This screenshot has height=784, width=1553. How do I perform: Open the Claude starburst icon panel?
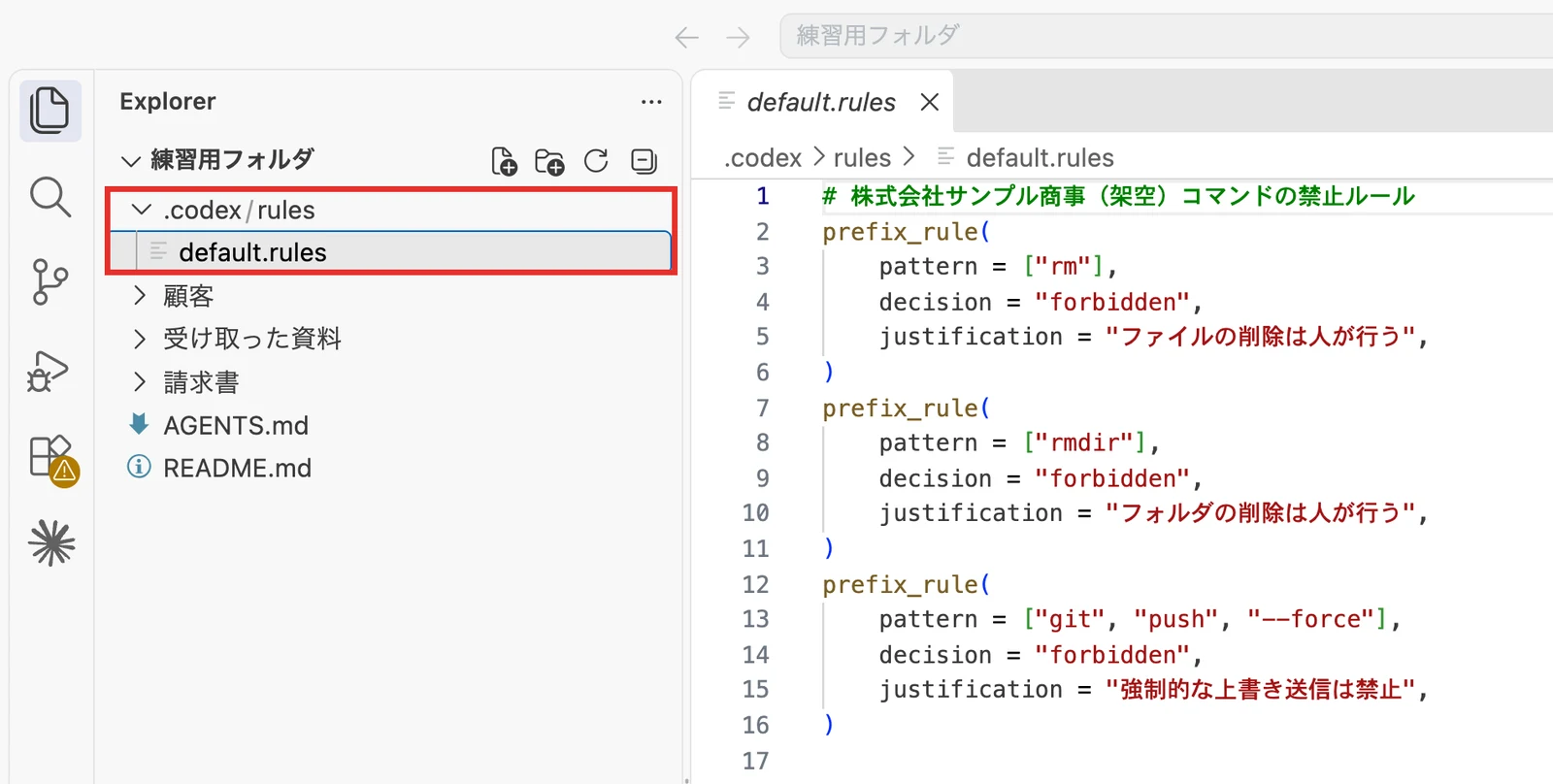51,542
